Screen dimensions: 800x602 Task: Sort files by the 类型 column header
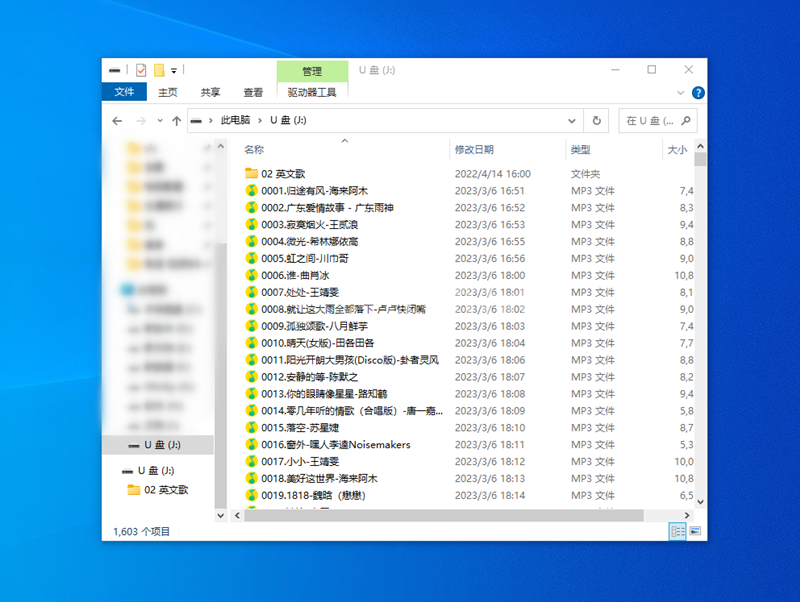tap(581, 149)
